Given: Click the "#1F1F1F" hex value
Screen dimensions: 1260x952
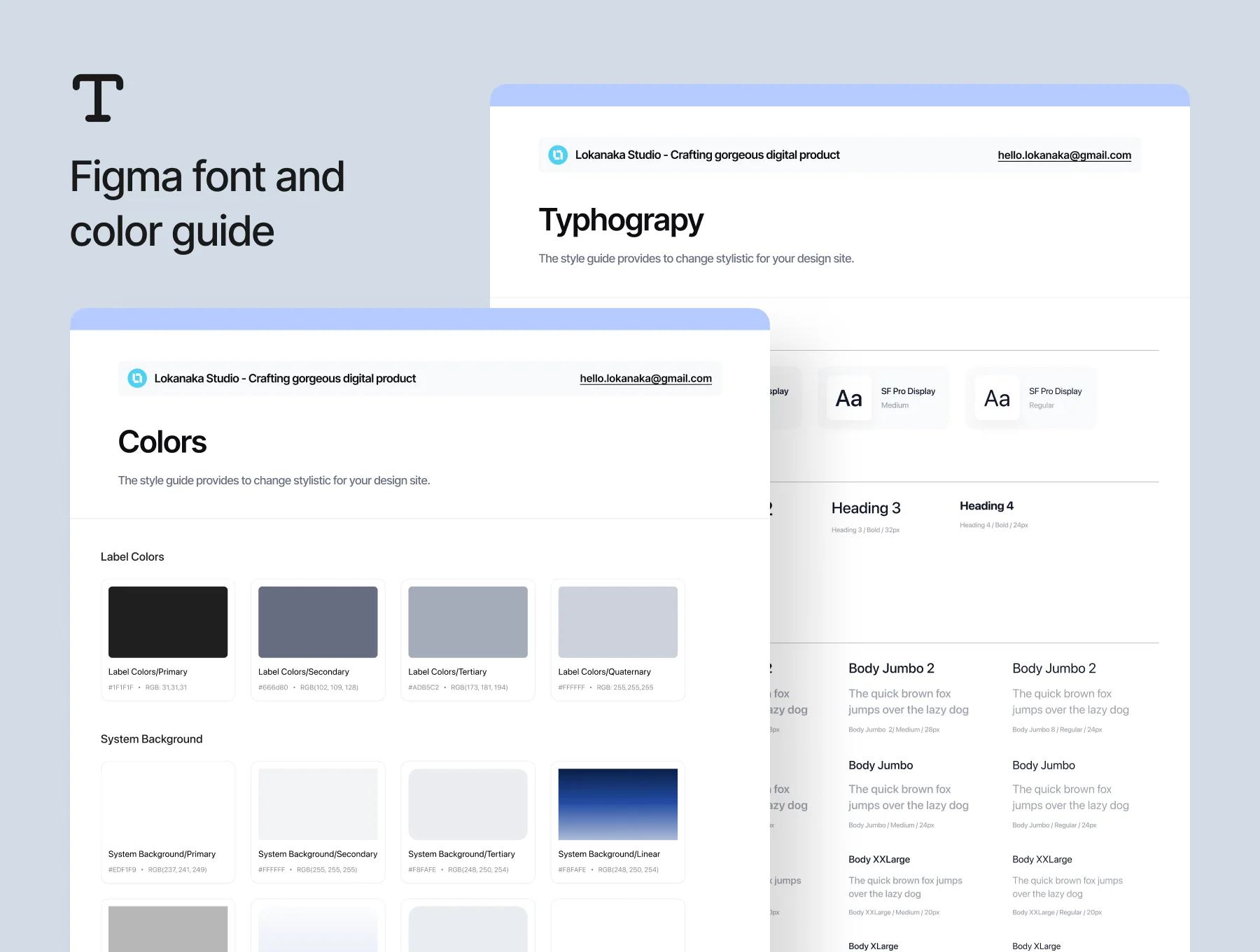Looking at the screenshot, I should [120, 687].
